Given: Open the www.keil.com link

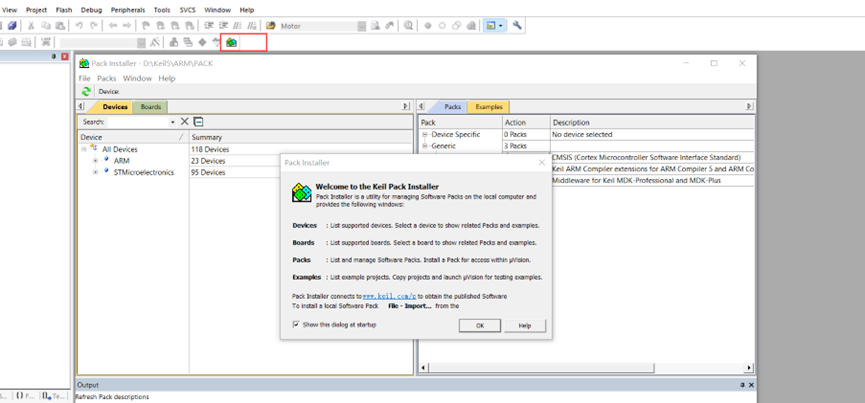Looking at the screenshot, I should coord(389,296).
